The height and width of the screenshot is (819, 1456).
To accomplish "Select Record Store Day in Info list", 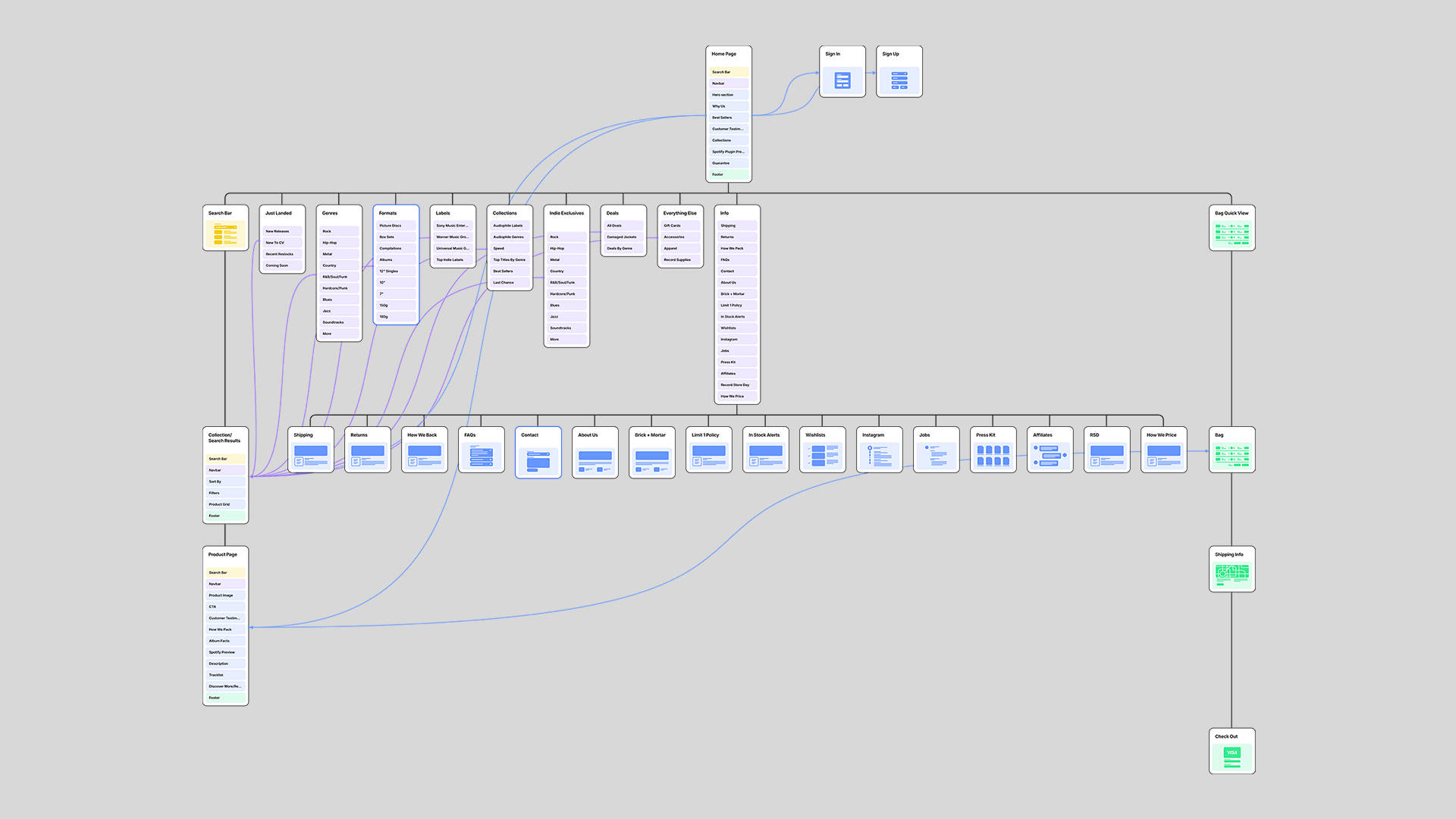I will pos(736,385).
